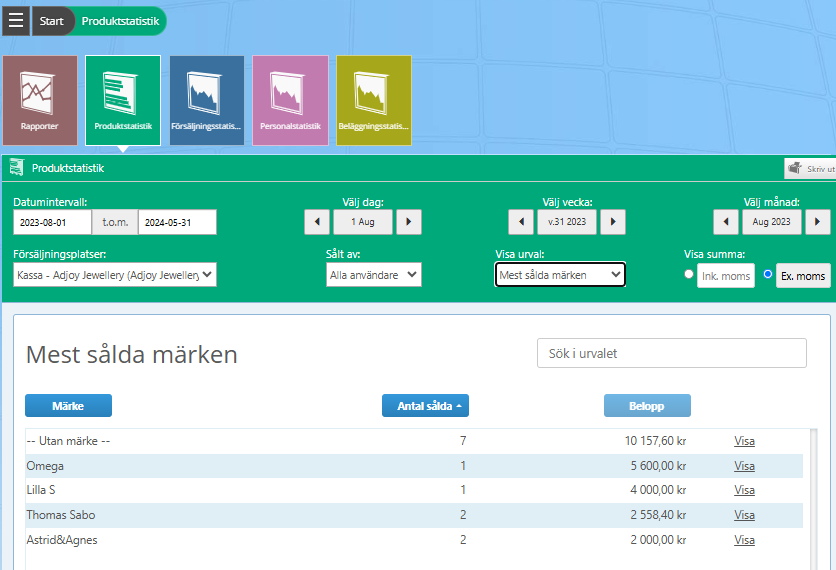Viewport: 836px width, 570px height.
Task: Open the Visa urval dropdown
Action: 560,275
